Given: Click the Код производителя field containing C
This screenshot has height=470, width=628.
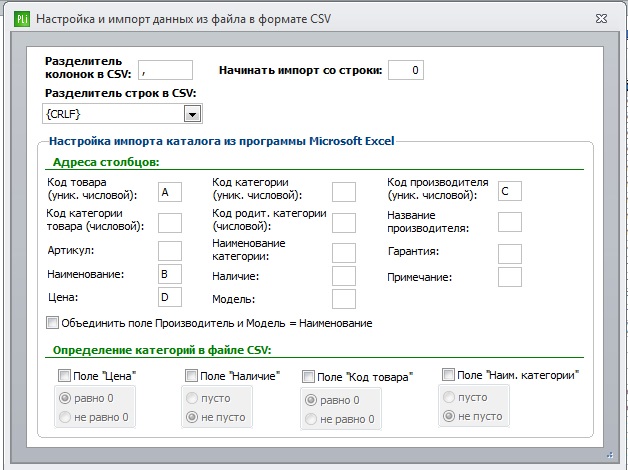Looking at the screenshot, I should click(x=510, y=191).
